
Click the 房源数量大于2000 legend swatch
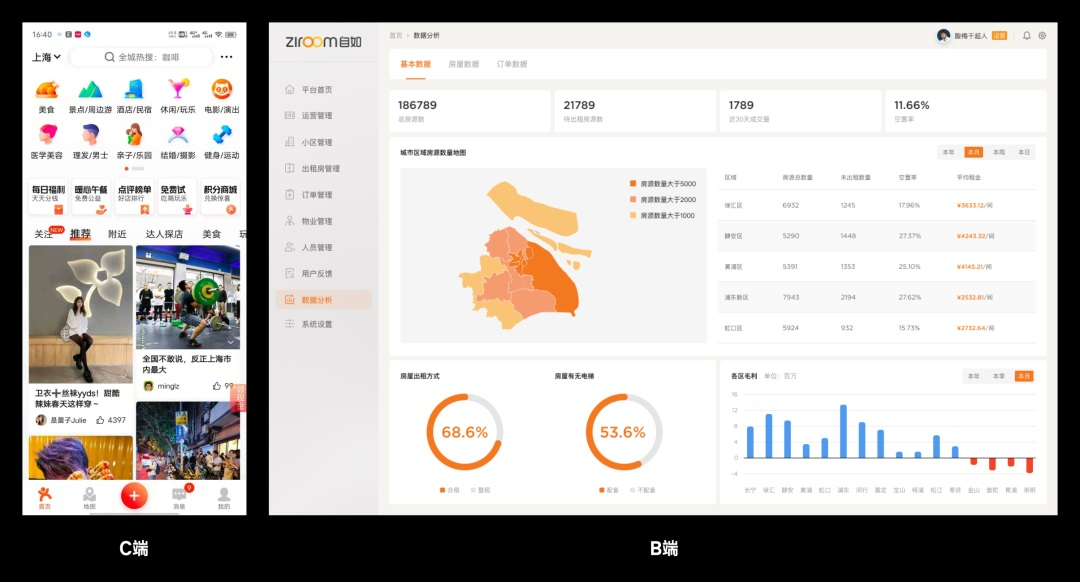(632, 200)
